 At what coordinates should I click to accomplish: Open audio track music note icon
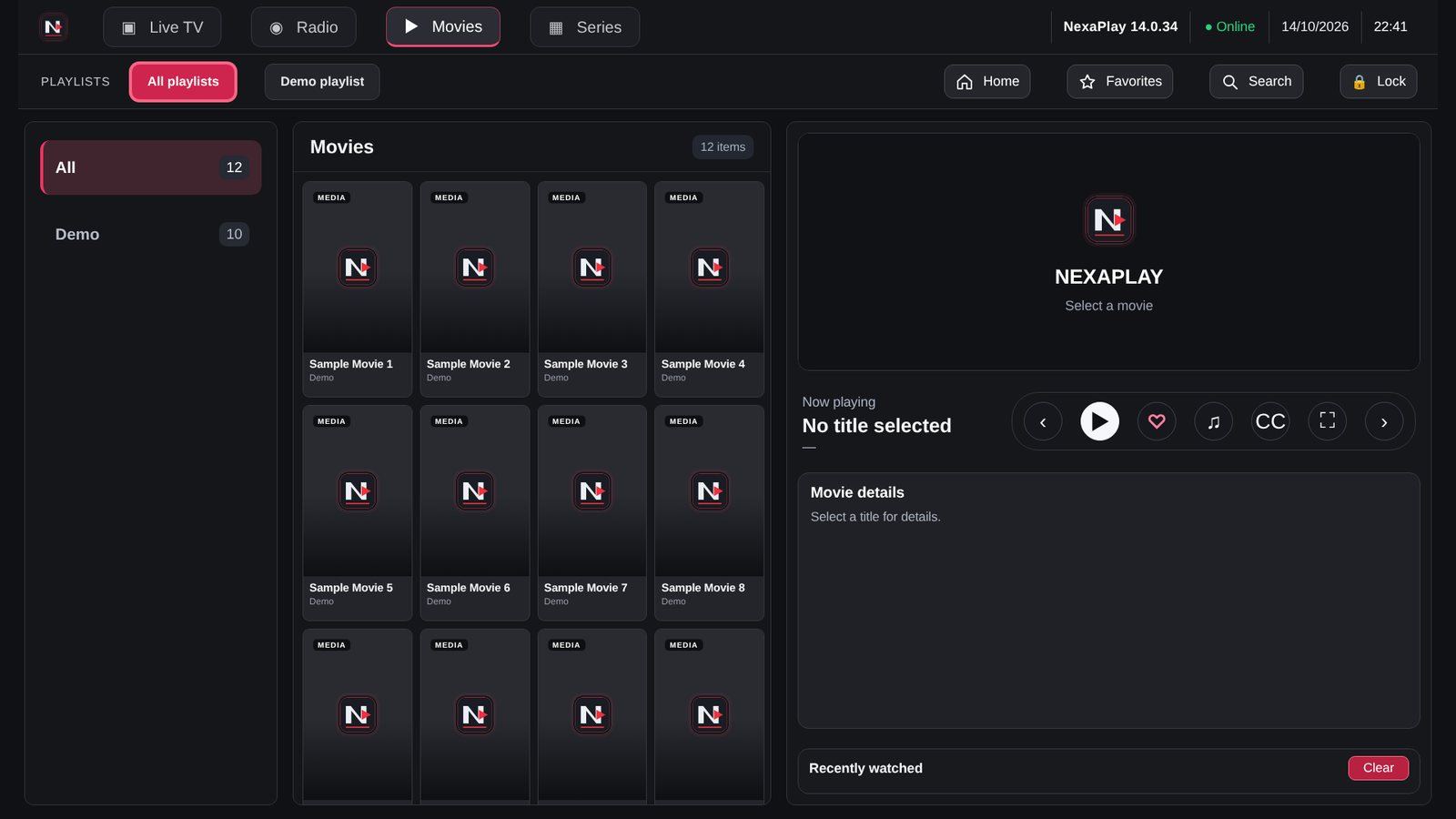[x=1213, y=421]
